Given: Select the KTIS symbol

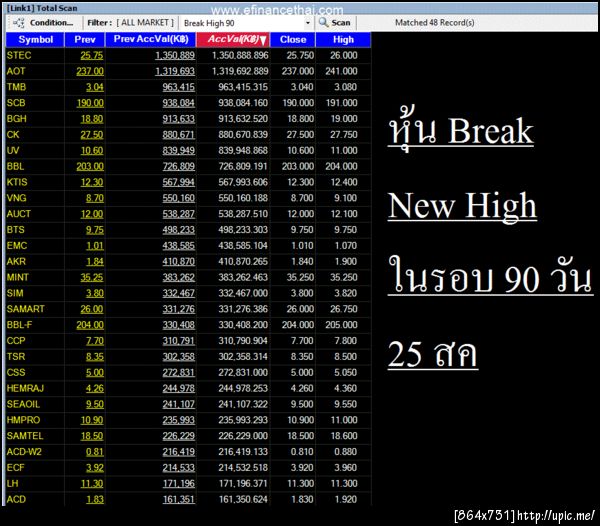Looking at the screenshot, I should coord(17,182).
